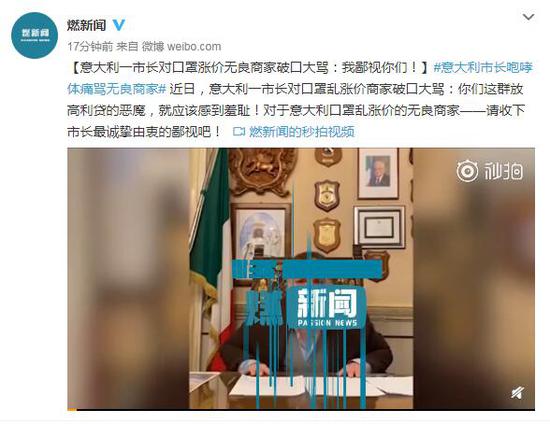The image size is (550, 424).
Task: Click the blue verified V badge
Action: (x=119, y=25)
